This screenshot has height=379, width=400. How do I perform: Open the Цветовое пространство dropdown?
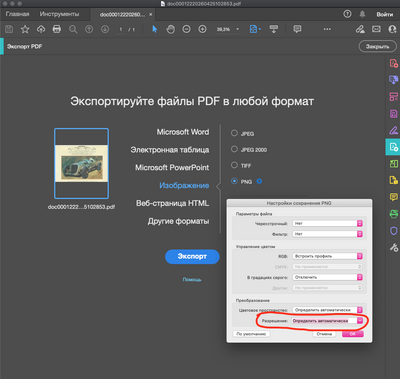click(x=327, y=310)
